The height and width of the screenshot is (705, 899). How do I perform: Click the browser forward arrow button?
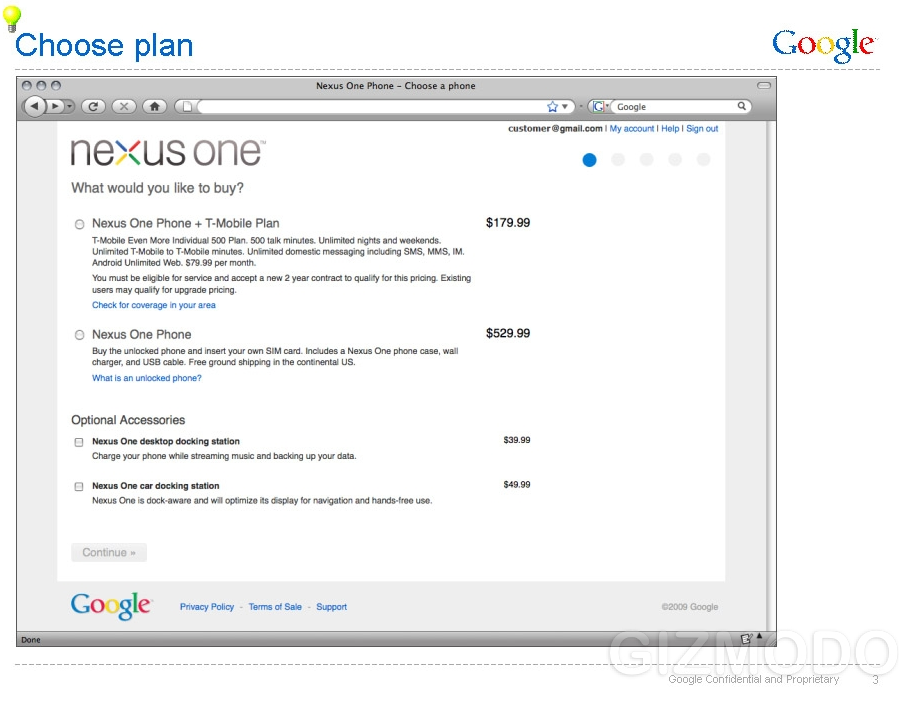tap(55, 106)
